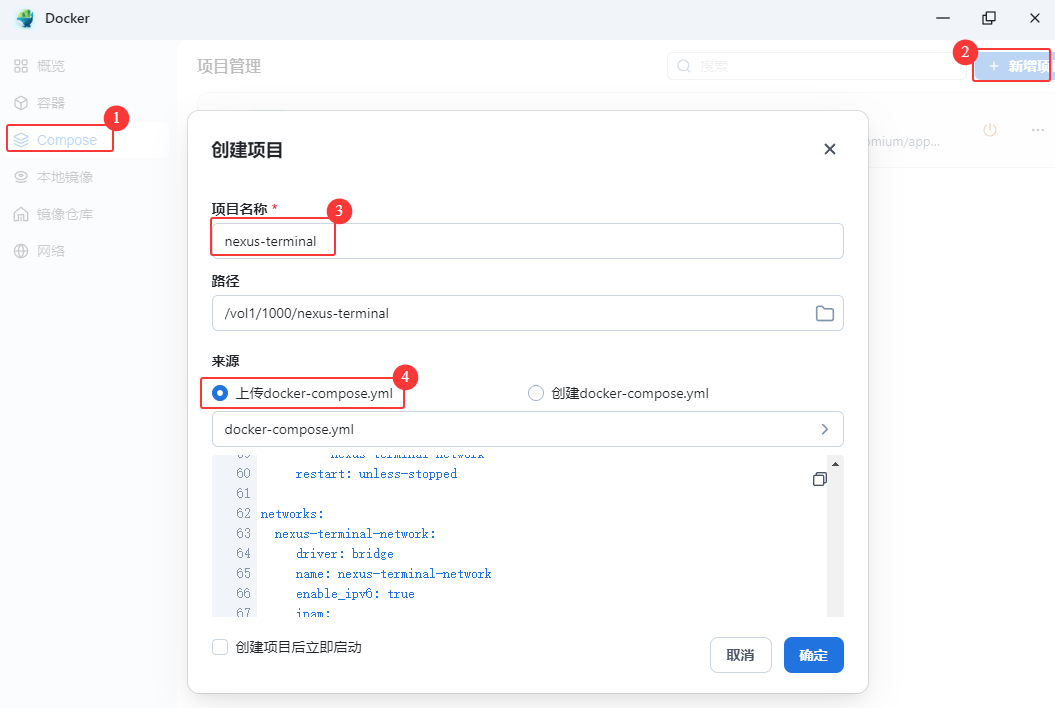
Task: Copy the compose code with copy icon
Action: (x=820, y=479)
